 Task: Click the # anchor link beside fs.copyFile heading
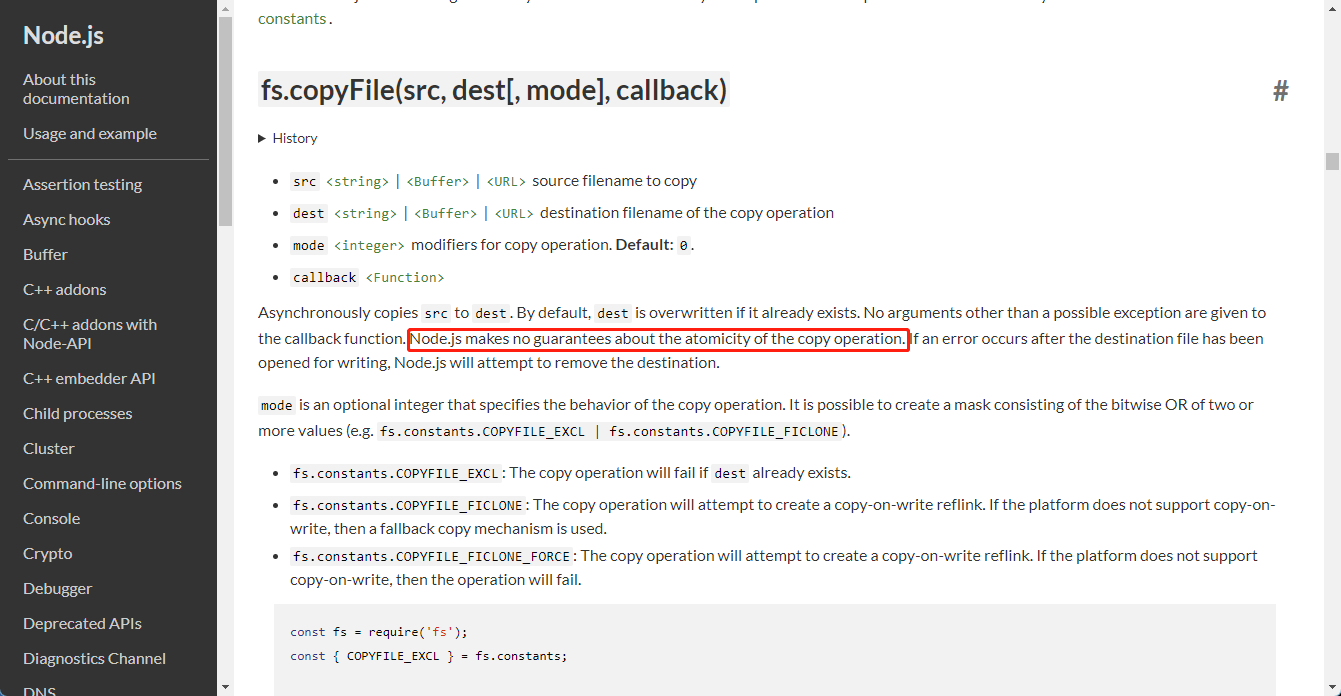(1280, 91)
